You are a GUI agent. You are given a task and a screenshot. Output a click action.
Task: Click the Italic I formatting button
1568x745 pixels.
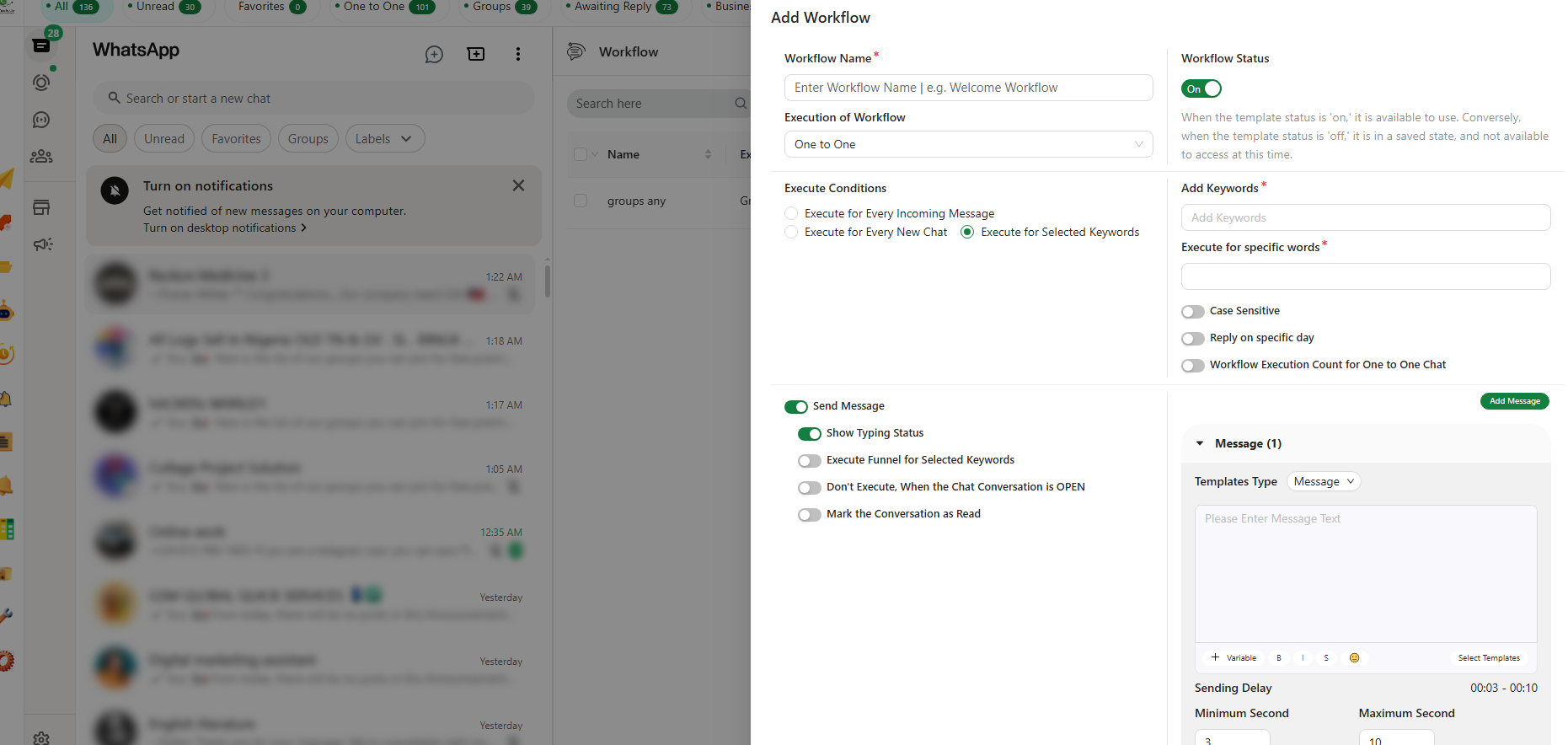tap(1303, 658)
